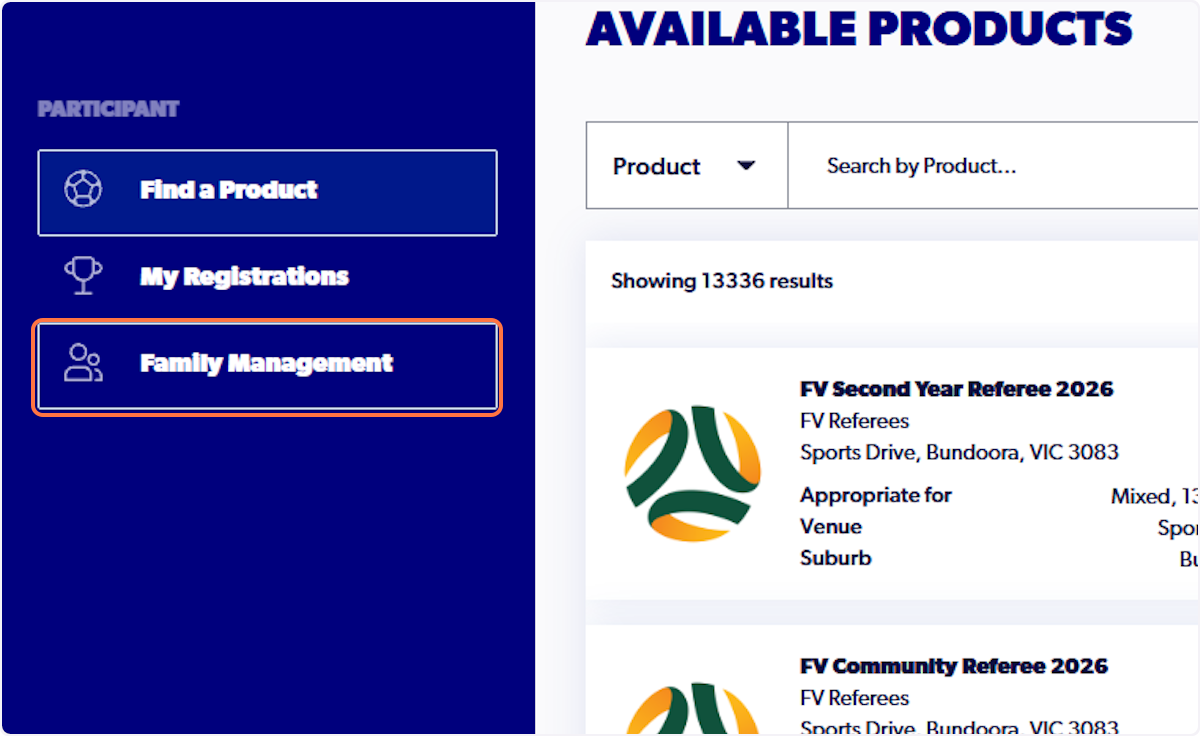Screen dimensions: 1200x736
Task: Switch to the My Registrations section
Action: pos(244,276)
